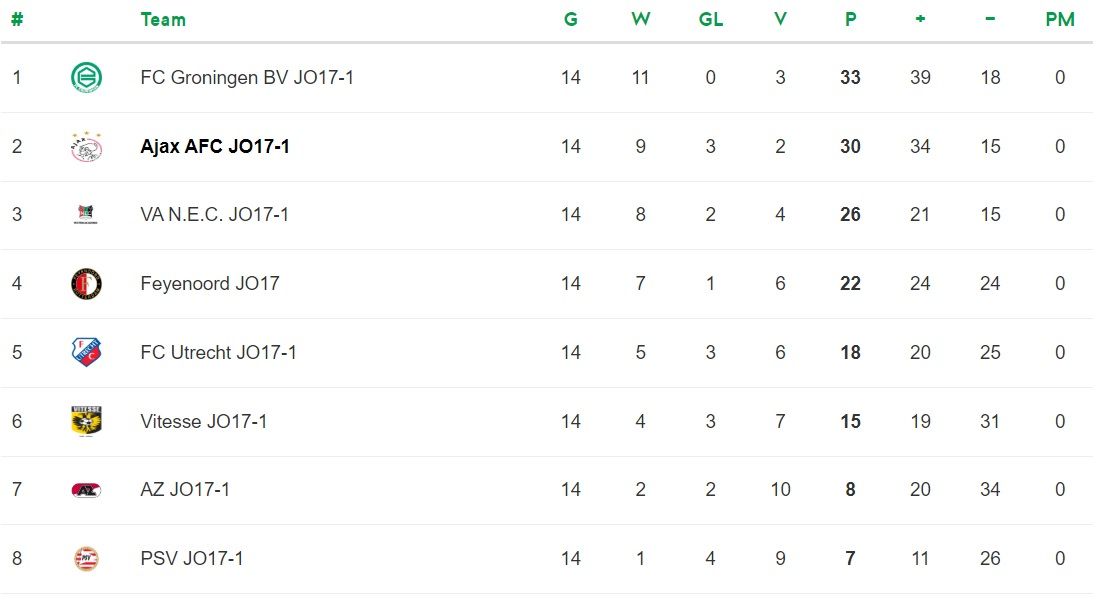Click the Team column header
Image resolution: width=1098 pixels, height=601 pixels.
pos(163,19)
